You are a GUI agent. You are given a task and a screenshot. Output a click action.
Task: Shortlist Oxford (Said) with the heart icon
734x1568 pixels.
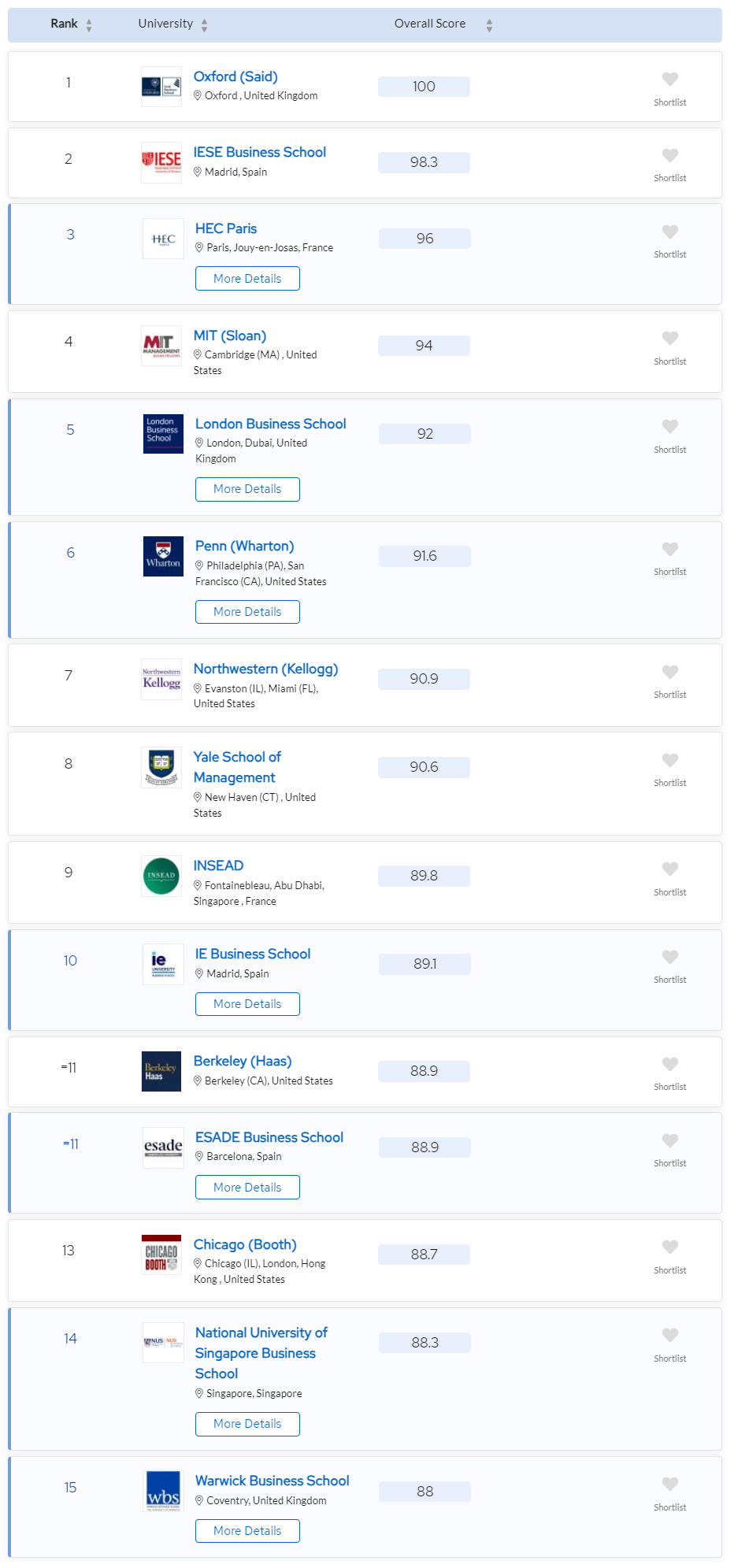[670, 79]
